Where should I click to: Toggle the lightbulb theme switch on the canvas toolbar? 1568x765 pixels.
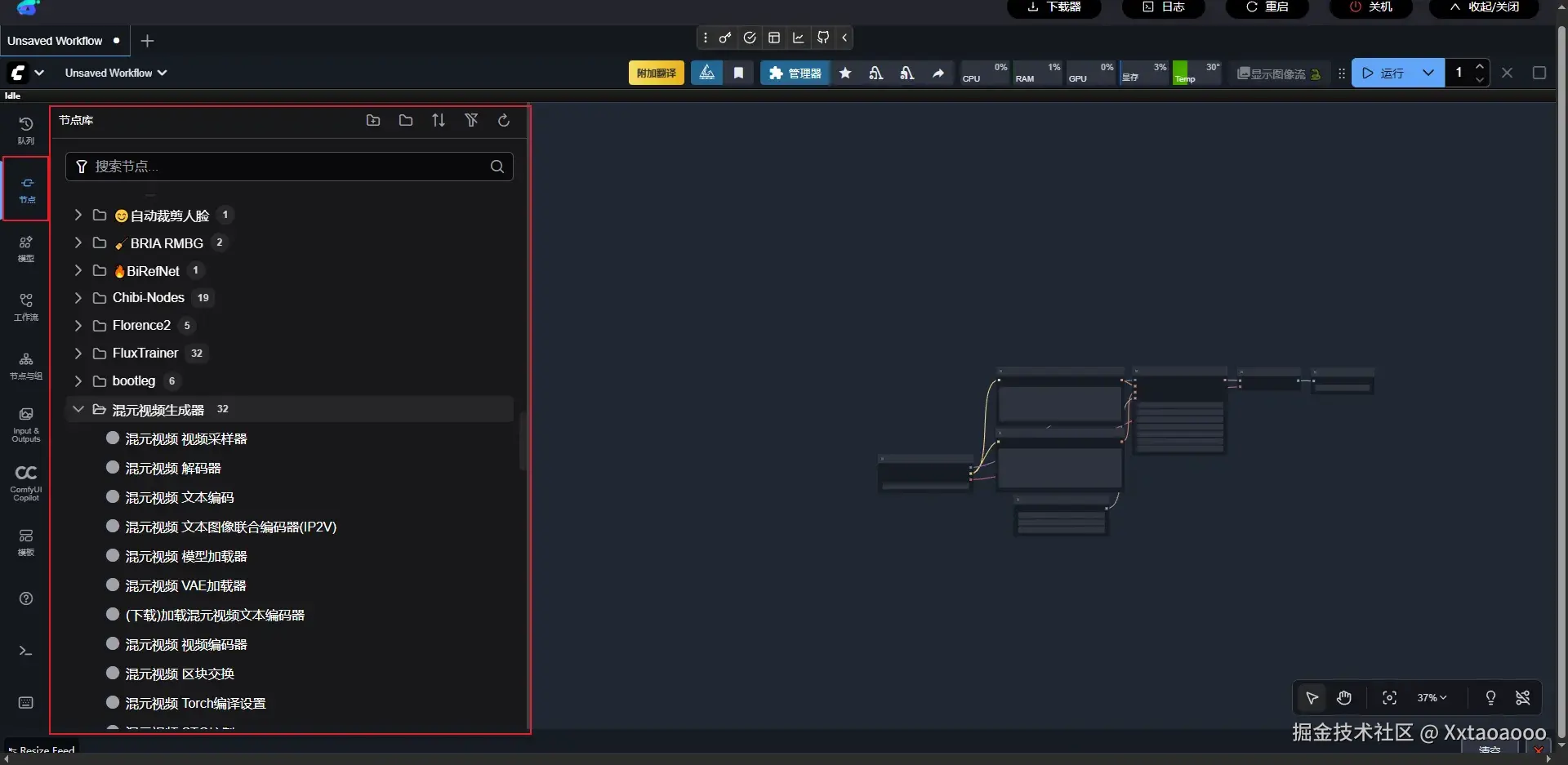click(1490, 698)
